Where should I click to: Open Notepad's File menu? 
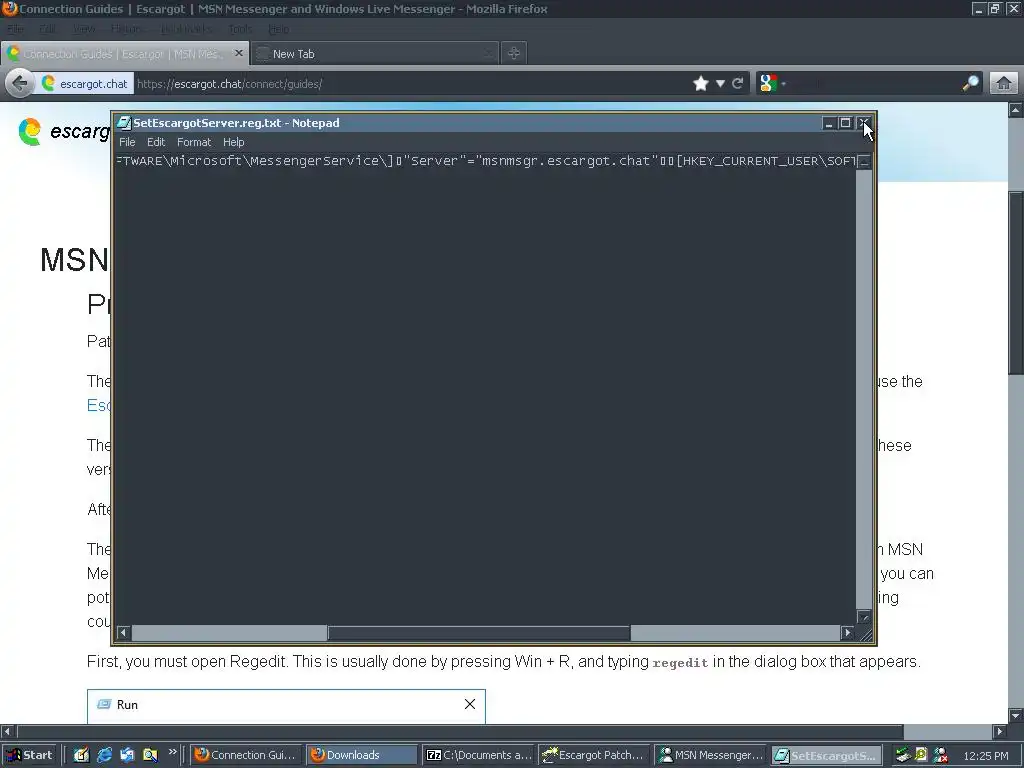coord(127,142)
